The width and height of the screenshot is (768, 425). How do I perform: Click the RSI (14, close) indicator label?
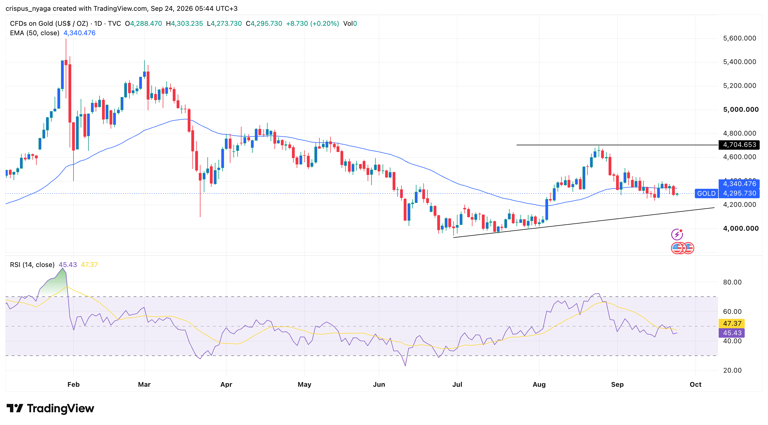[x=32, y=264]
